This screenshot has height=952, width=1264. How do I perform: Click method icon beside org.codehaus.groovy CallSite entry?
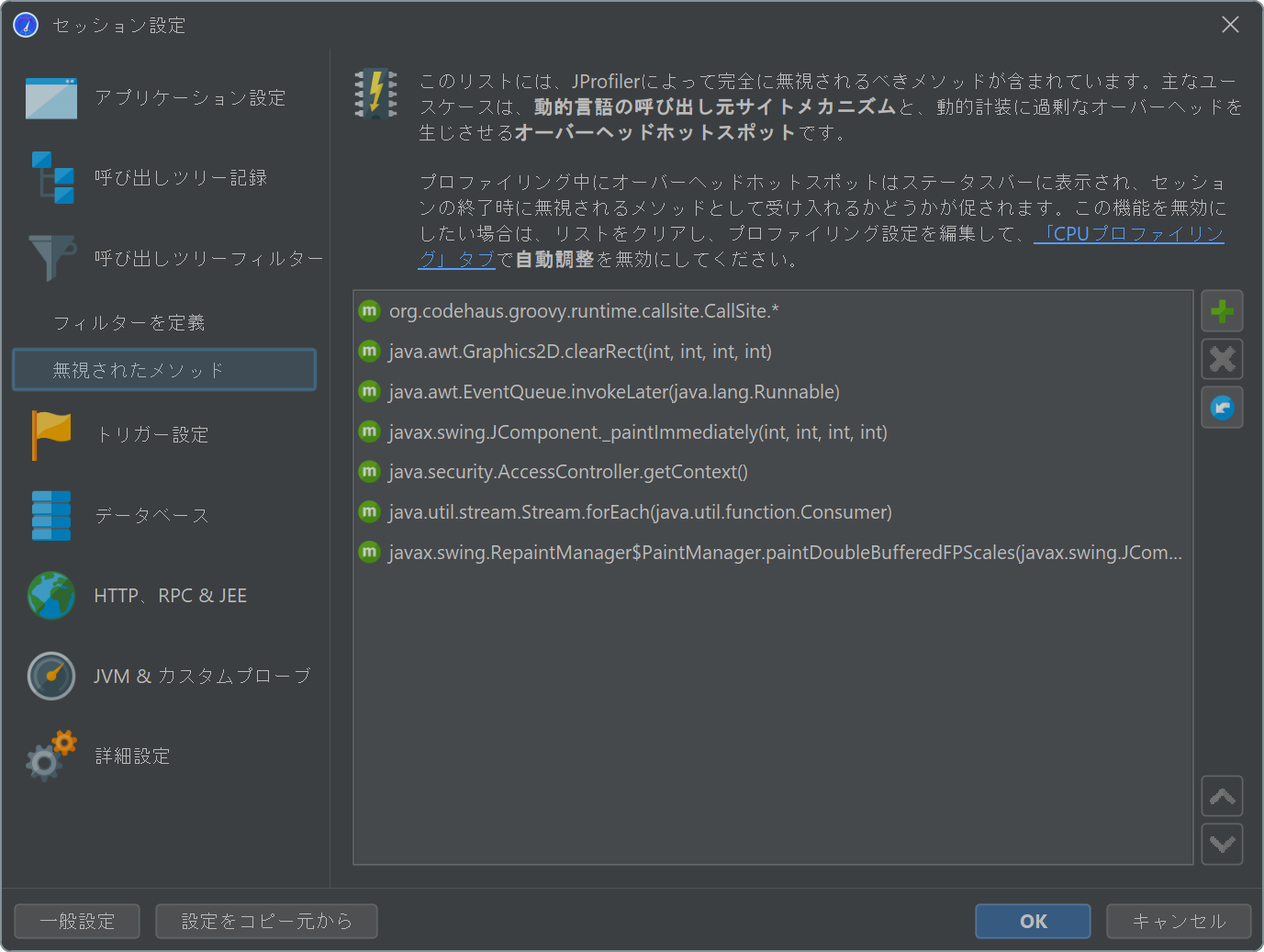(369, 310)
